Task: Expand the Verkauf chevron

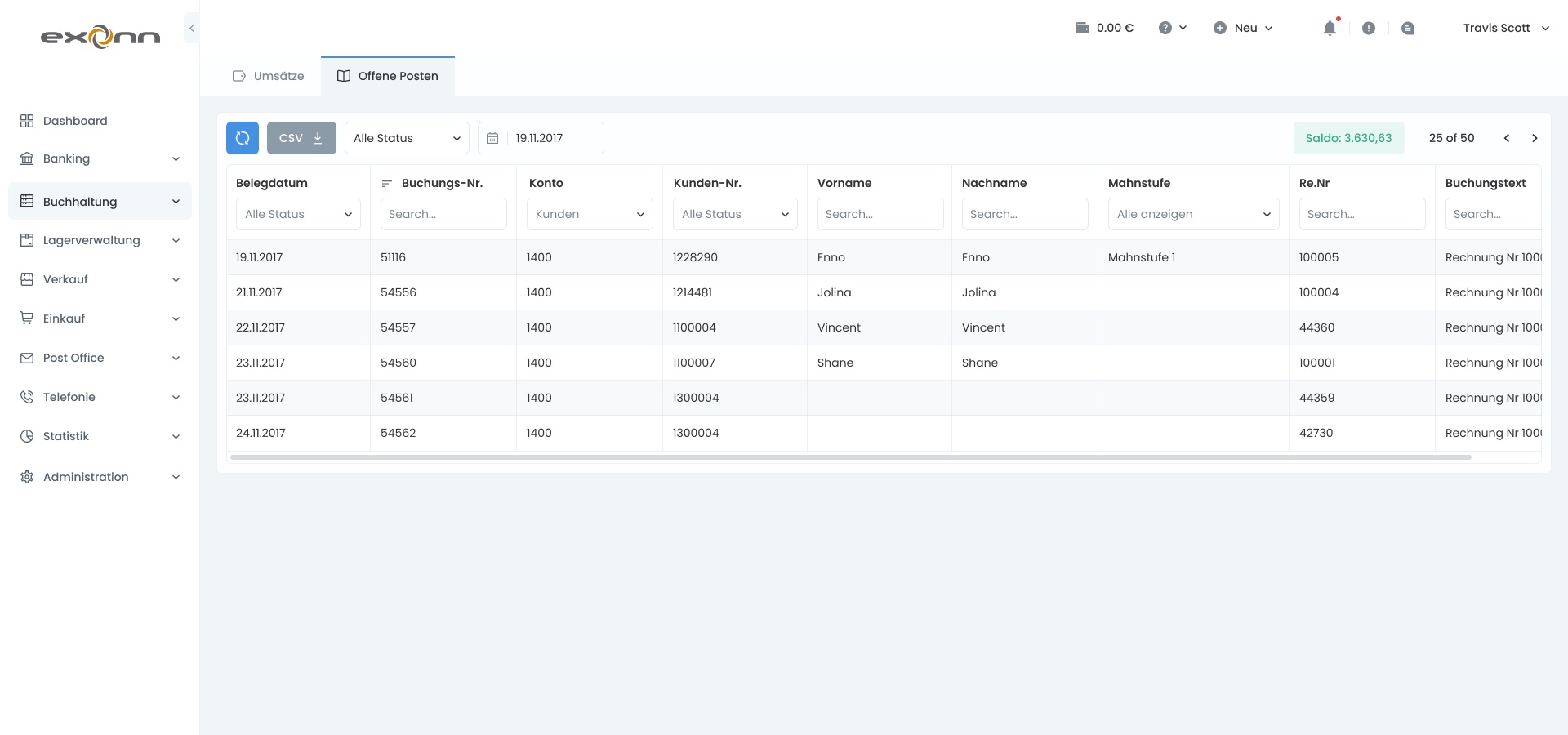Action: 176,279
